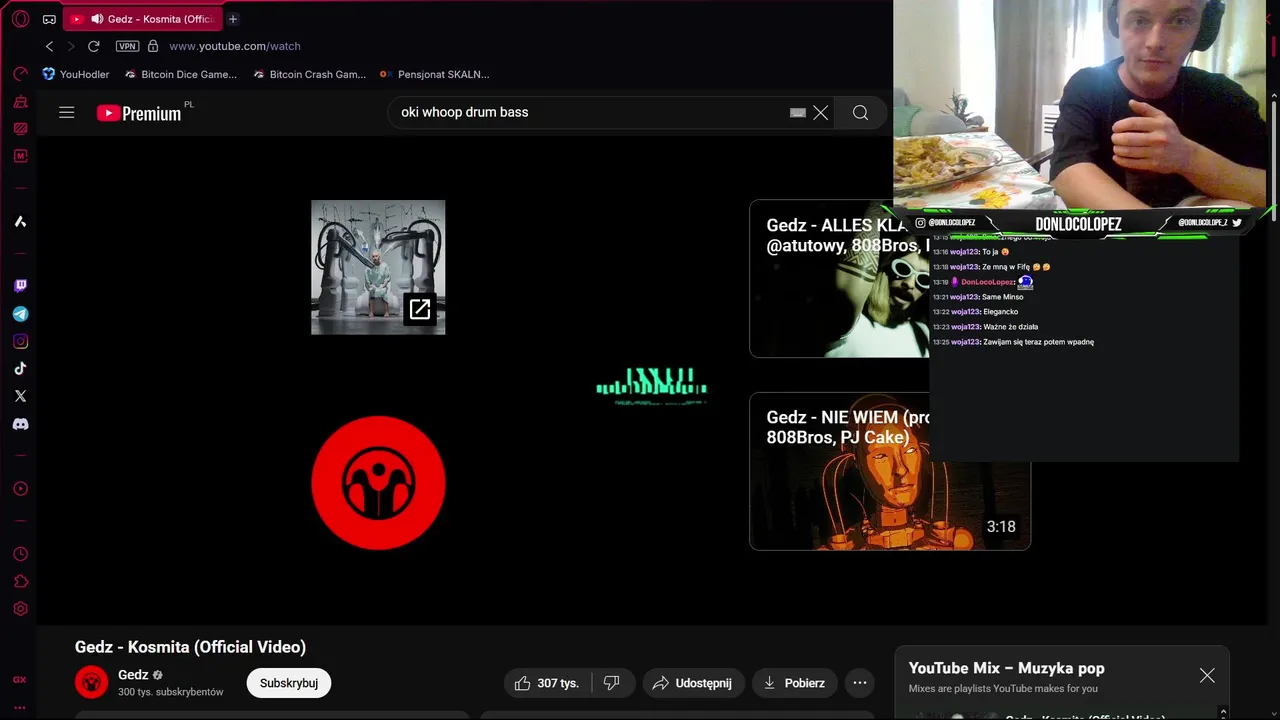Open Settings gear in sidebar
Screen dimensions: 1280x720
pyautogui.click(x=20, y=609)
